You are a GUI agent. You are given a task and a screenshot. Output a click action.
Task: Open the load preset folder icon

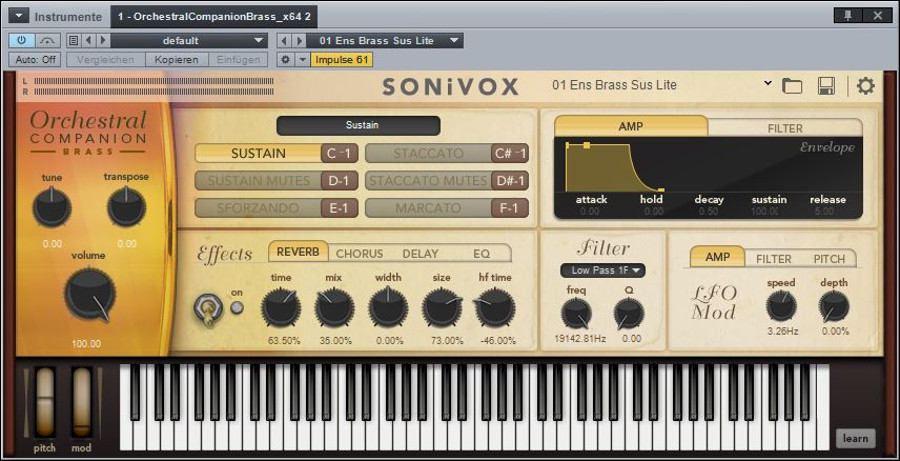click(792, 86)
